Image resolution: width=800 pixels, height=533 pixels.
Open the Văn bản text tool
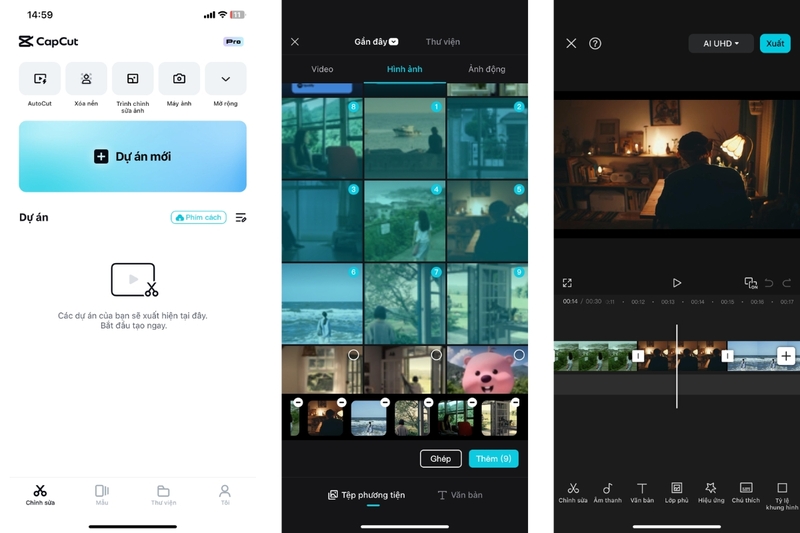(x=642, y=493)
